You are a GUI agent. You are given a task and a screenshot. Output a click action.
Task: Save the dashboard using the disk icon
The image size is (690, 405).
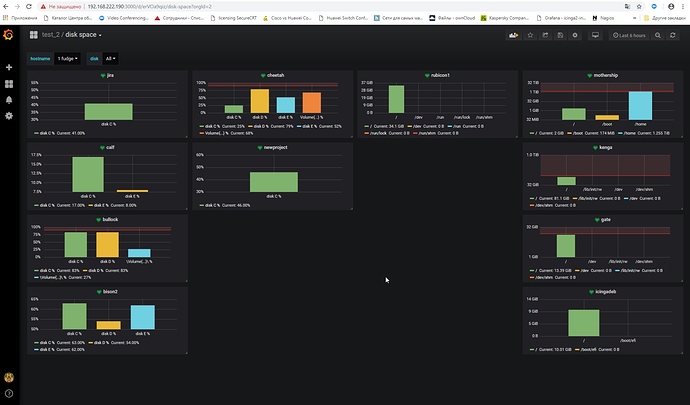point(560,35)
